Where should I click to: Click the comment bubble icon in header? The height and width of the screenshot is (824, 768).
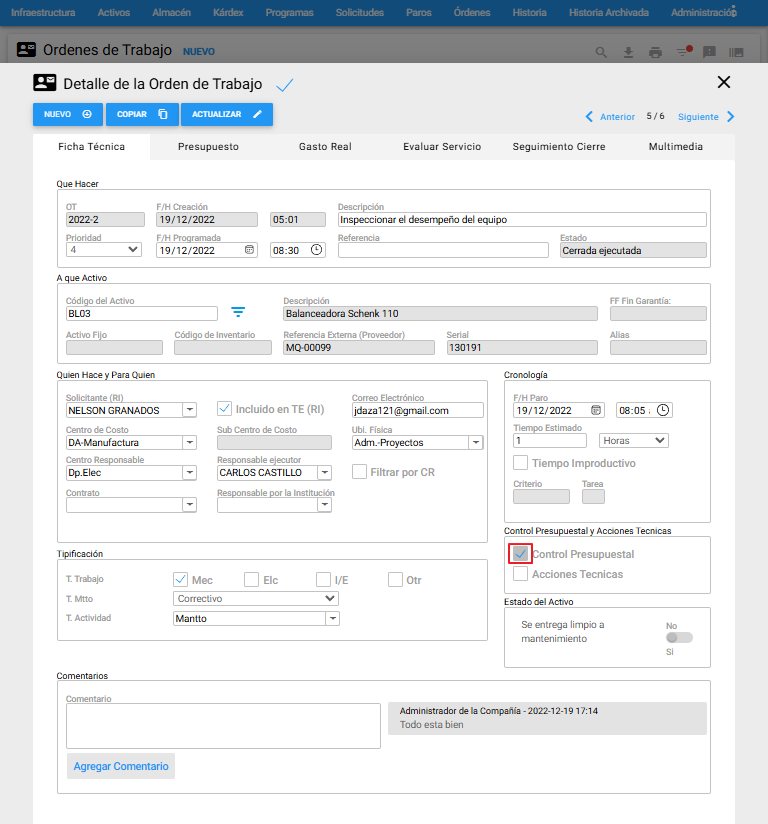710,52
